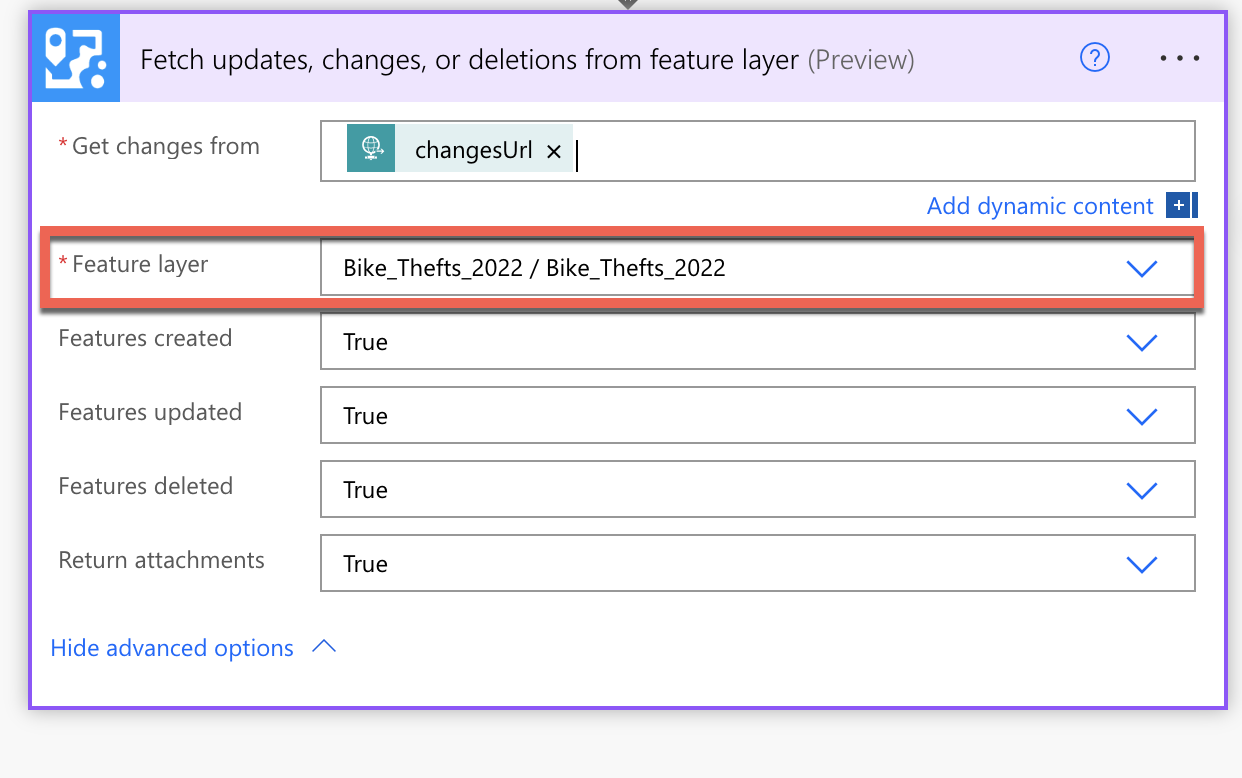
Task: Remove the changesUrl dynamic content token
Action: pyautogui.click(x=554, y=152)
